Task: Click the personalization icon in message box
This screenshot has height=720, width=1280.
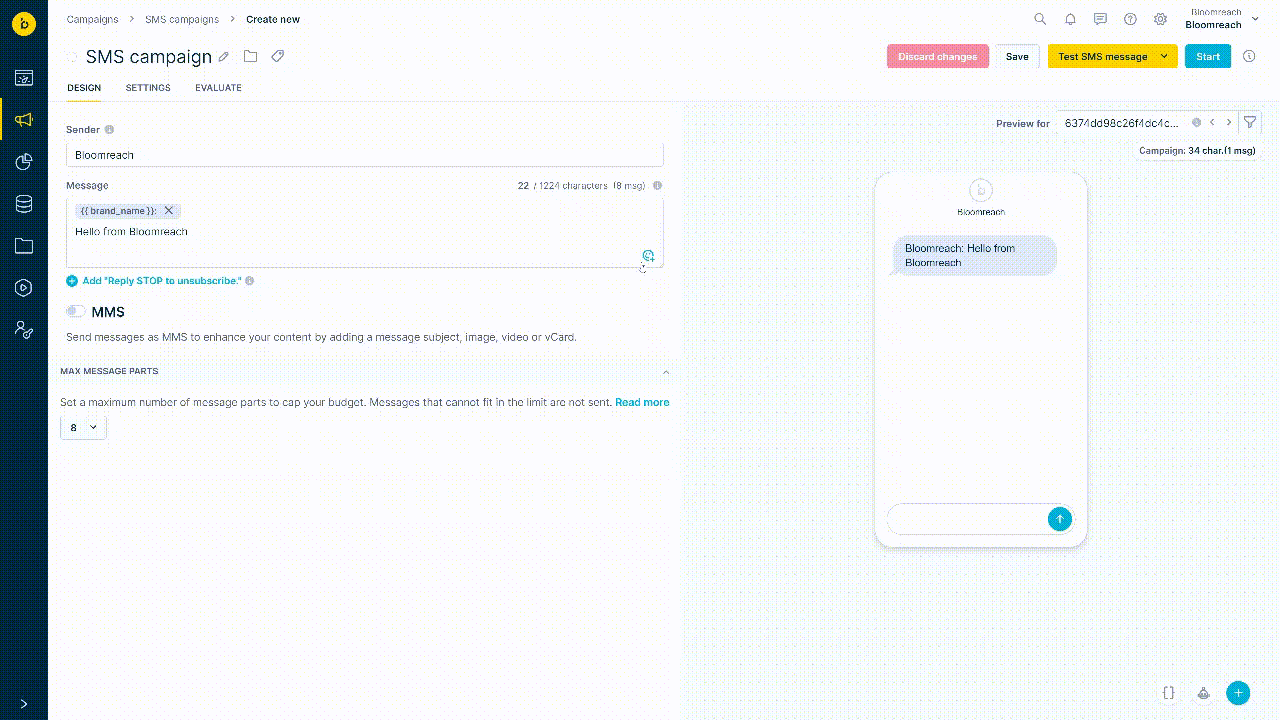Action: 648,256
